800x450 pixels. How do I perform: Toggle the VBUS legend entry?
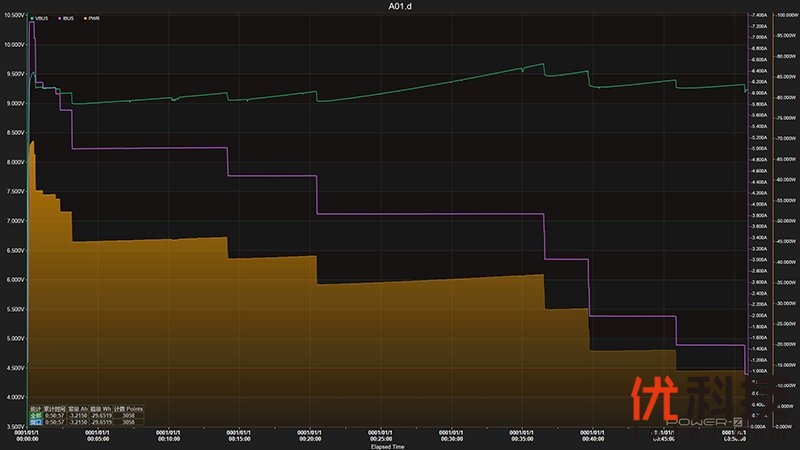[x=41, y=18]
